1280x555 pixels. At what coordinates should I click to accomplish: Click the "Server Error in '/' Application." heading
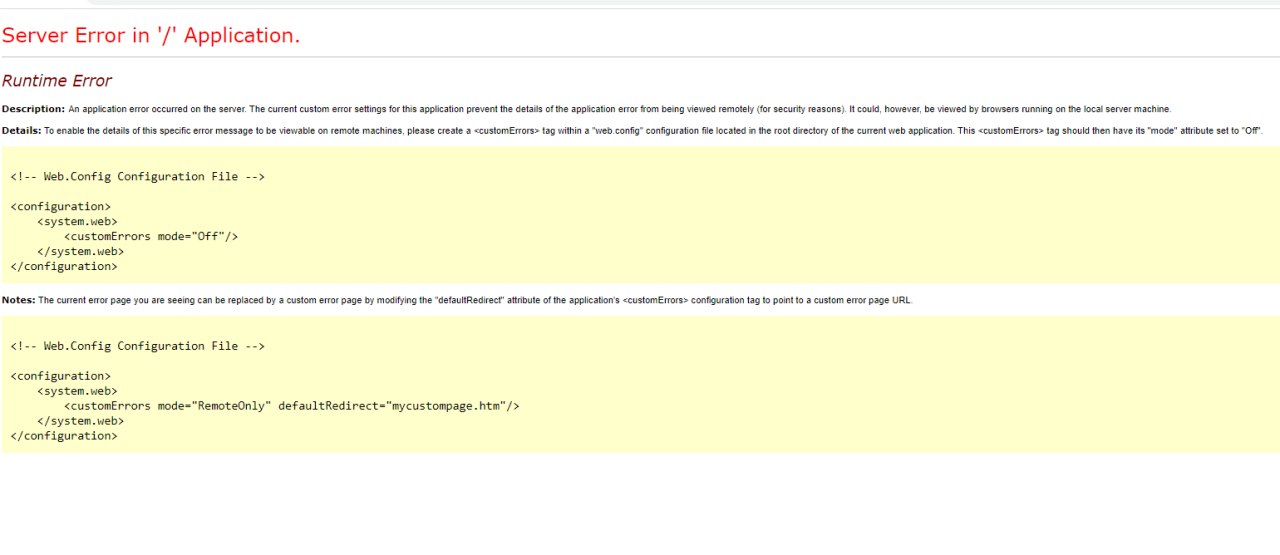click(151, 35)
